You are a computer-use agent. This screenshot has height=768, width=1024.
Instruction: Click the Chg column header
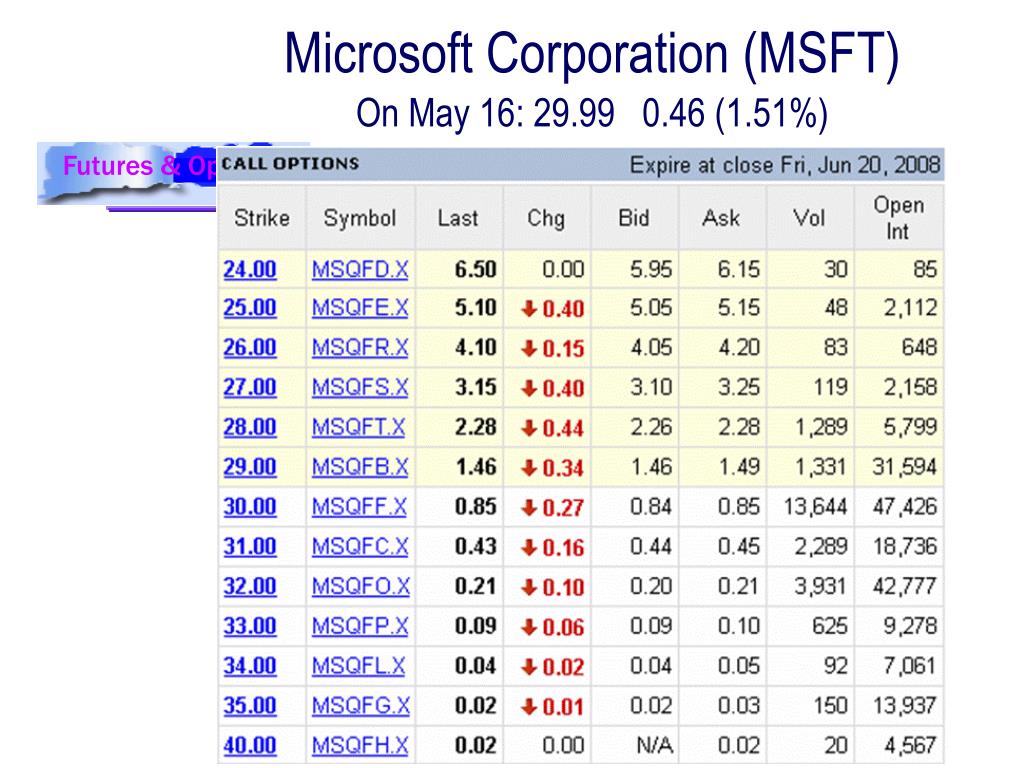click(x=546, y=219)
